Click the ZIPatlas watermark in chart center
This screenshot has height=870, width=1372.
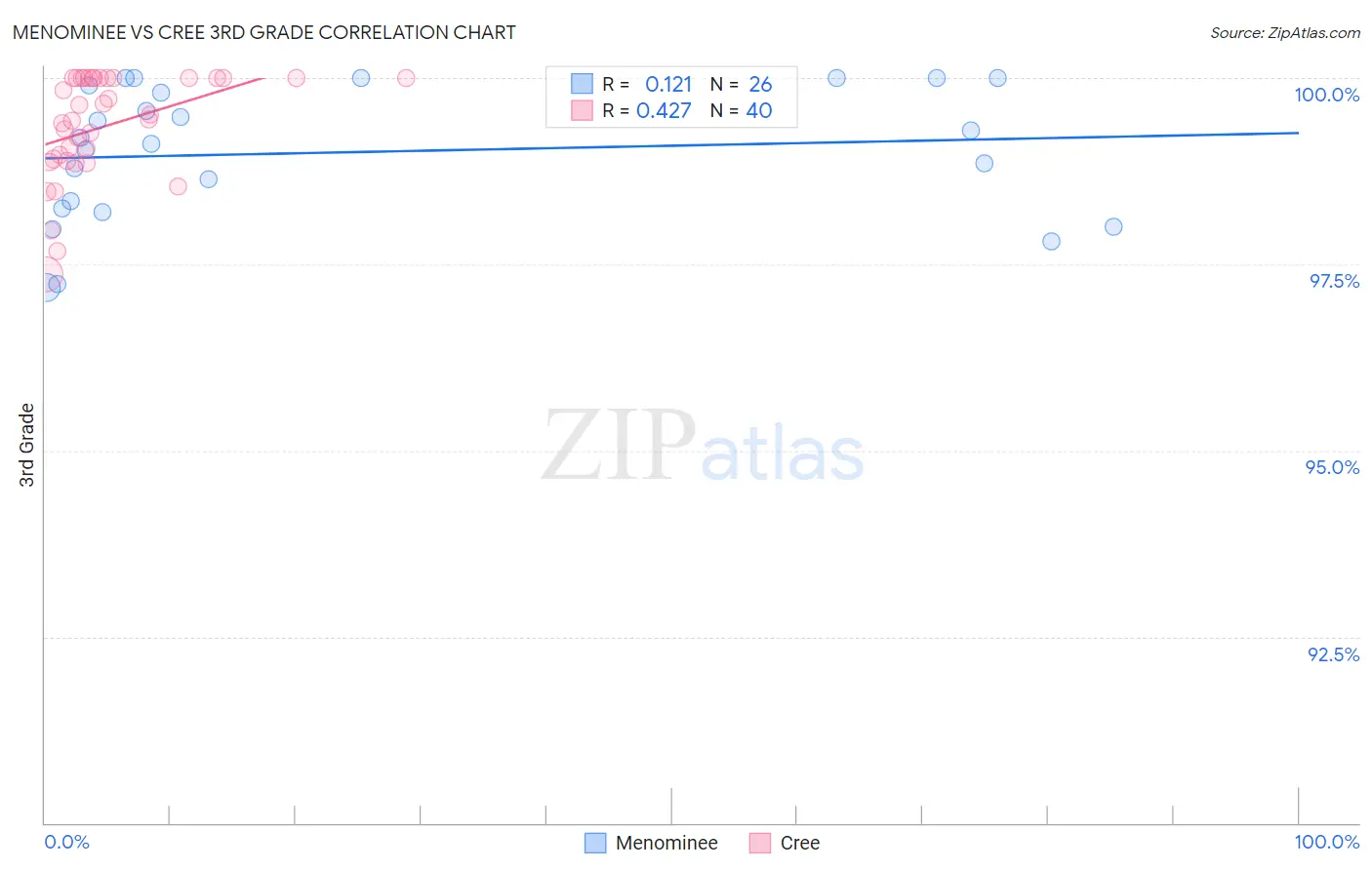[703, 446]
